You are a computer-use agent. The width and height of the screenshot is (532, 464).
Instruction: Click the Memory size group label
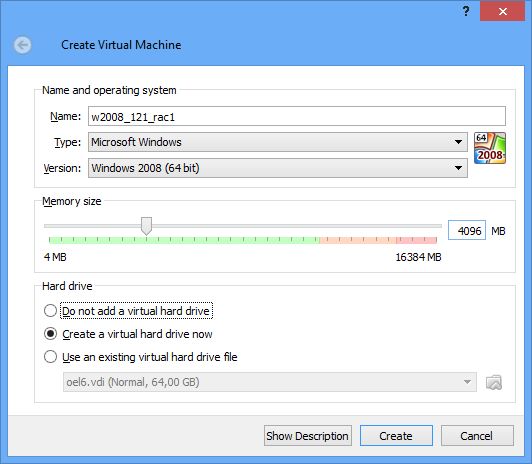[x=72, y=201]
